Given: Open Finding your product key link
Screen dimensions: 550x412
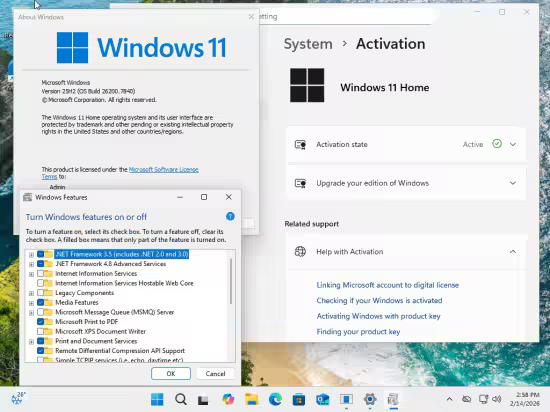Looking at the screenshot, I should 358,332.
